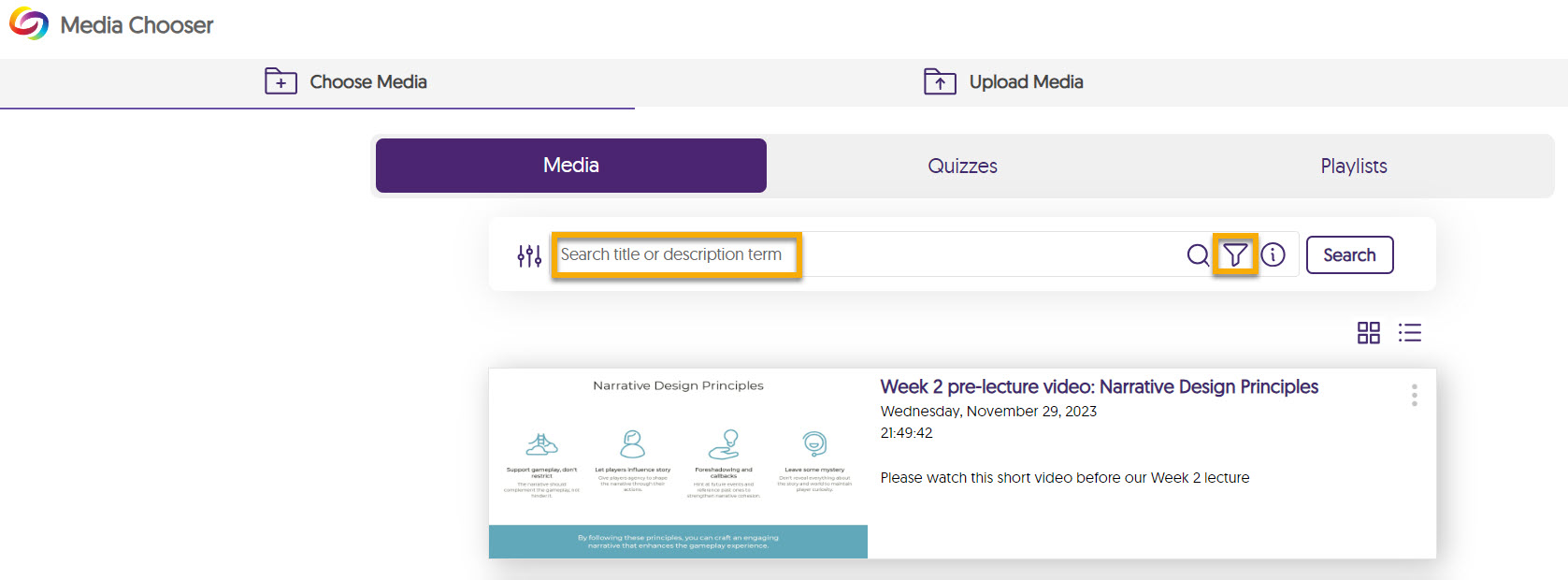Switch to the Upload Media tab
Viewport: 1568px width, 580px height.
click(1003, 82)
